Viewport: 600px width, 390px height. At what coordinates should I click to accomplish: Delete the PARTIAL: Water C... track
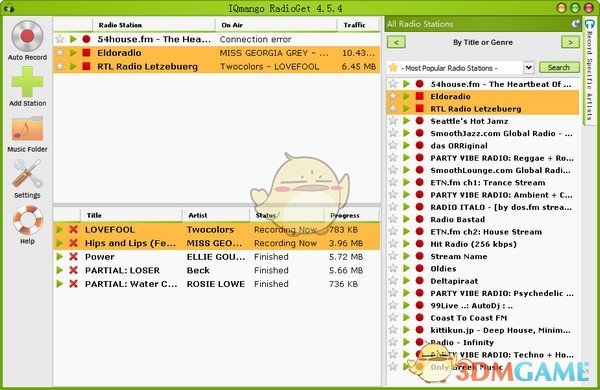[x=73, y=284]
